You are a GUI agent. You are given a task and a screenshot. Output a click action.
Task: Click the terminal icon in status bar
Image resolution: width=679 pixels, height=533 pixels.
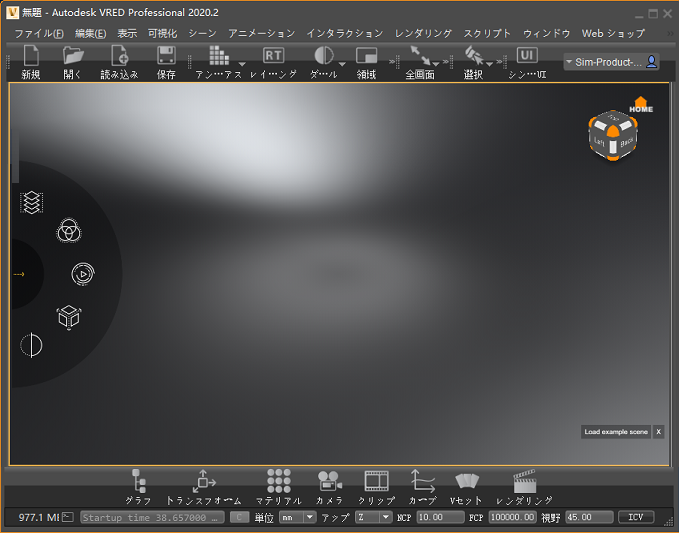click(68, 517)
